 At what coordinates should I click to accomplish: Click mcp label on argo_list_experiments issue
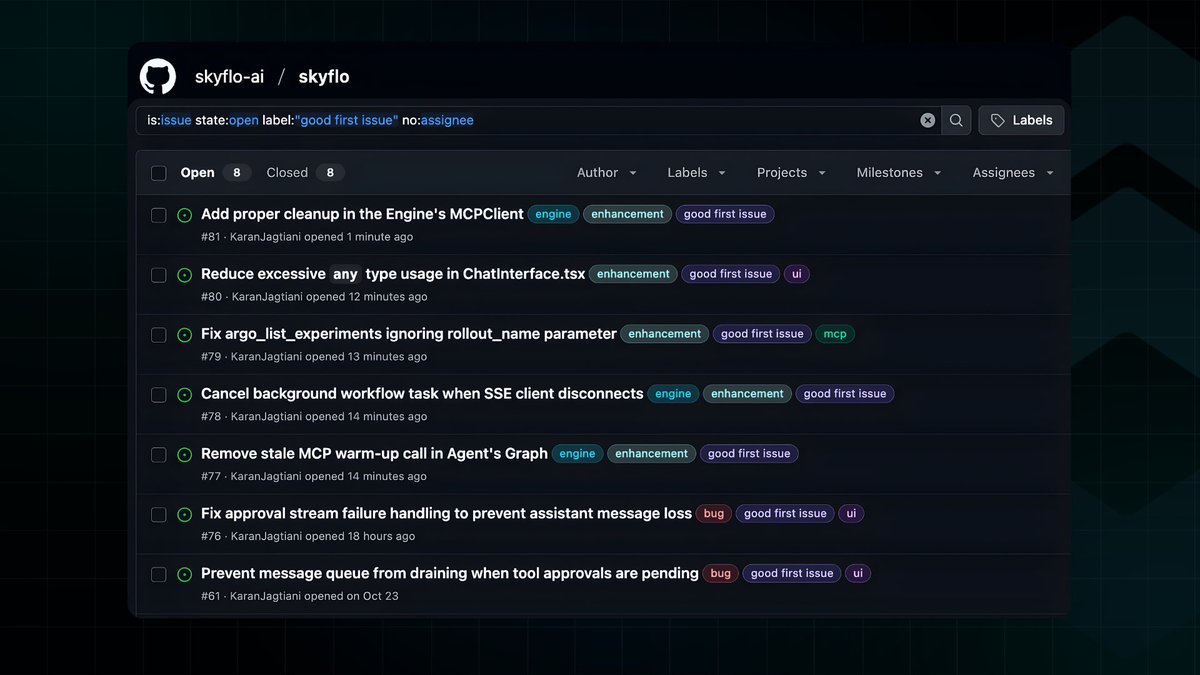835,334
